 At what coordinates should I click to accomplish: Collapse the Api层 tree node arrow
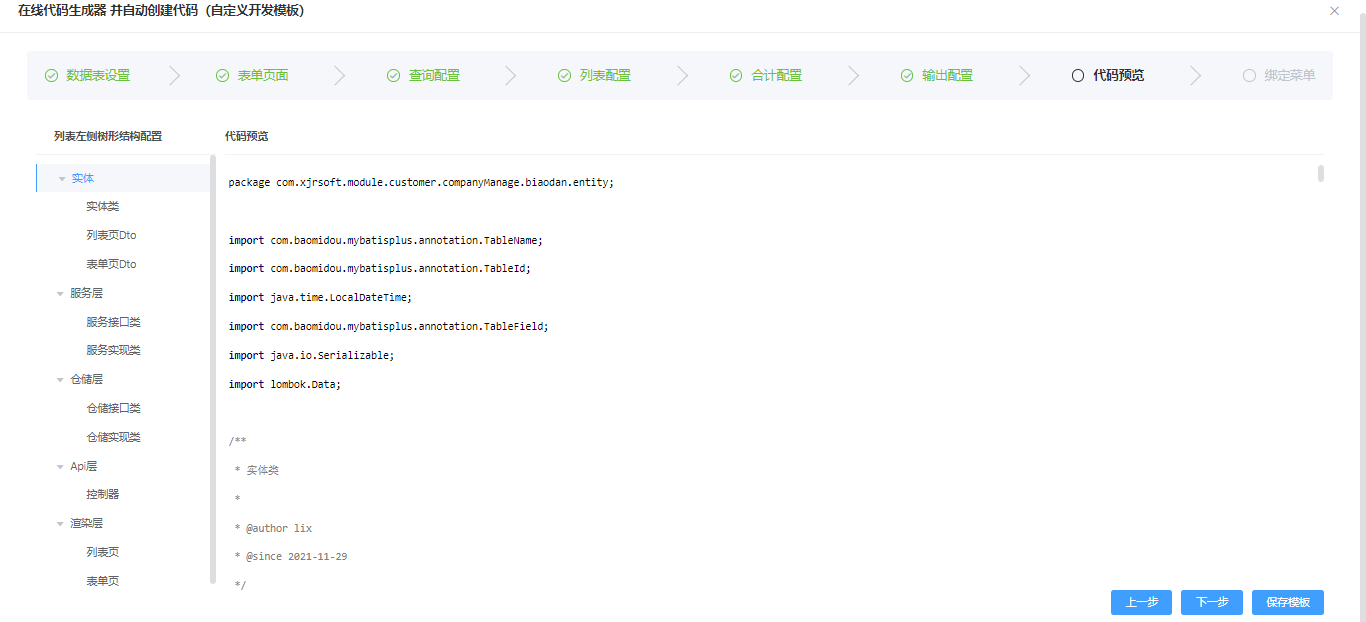point(60,467)
